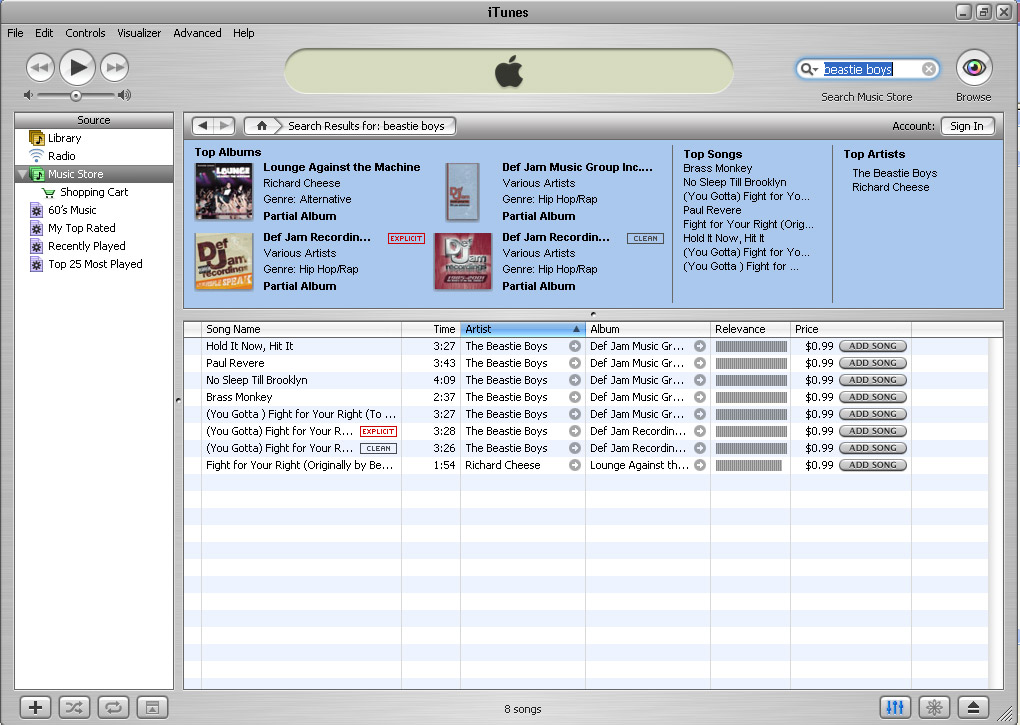Click in the search music store field
The image size is (1020, 725).
[870, 69]
